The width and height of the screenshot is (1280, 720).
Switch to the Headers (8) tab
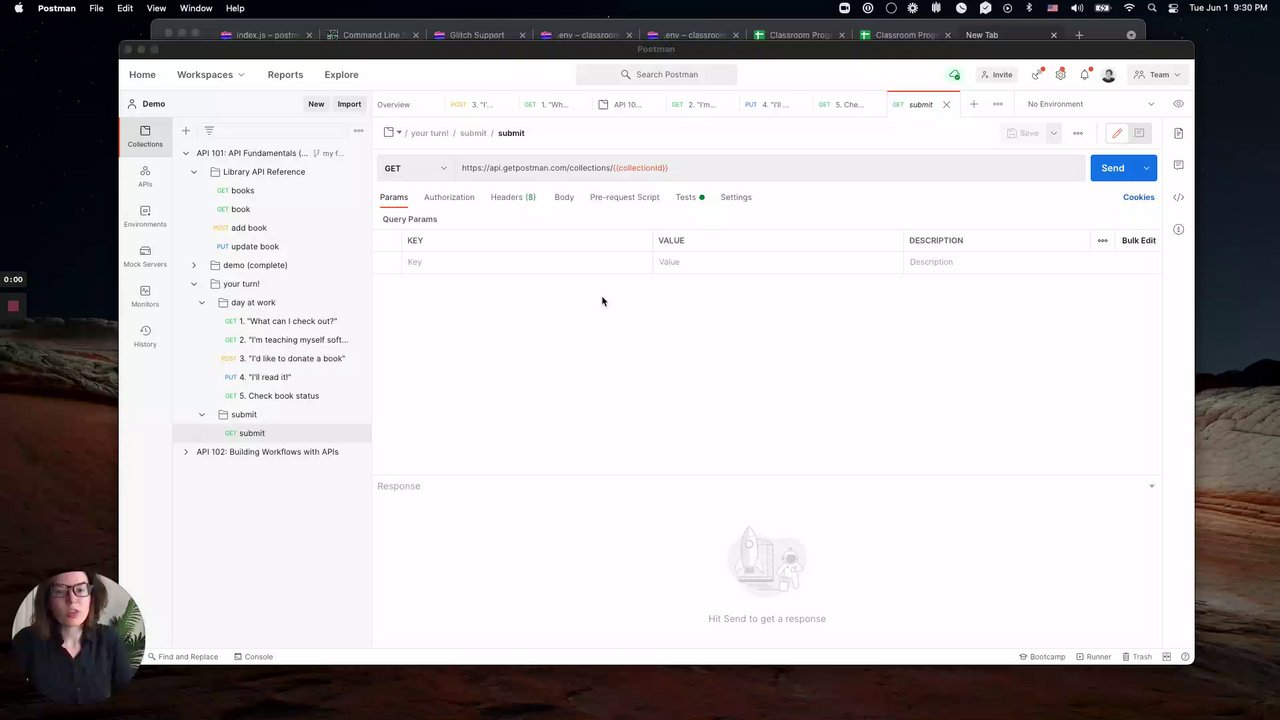coord(513,197)
